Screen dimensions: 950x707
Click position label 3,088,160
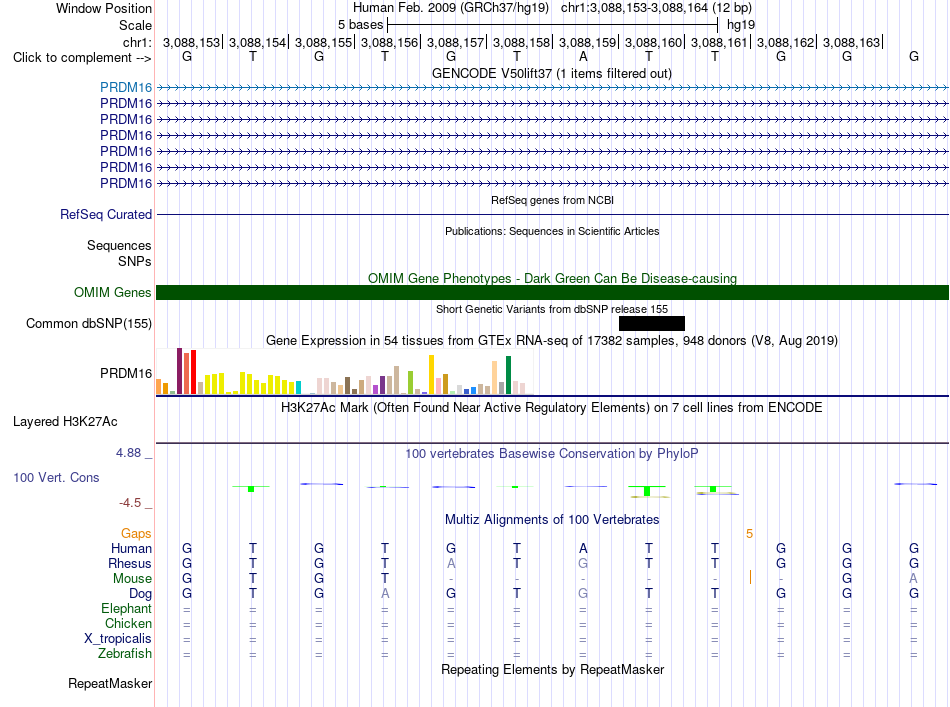(x=654, y=42)
